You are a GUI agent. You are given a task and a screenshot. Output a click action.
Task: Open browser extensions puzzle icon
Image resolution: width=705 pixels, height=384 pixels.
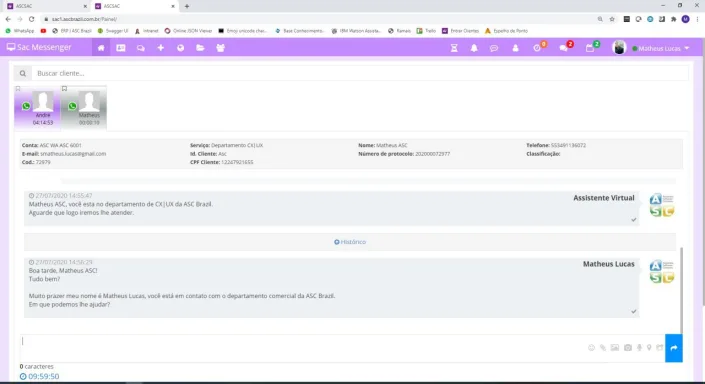(x=674, y=19)
